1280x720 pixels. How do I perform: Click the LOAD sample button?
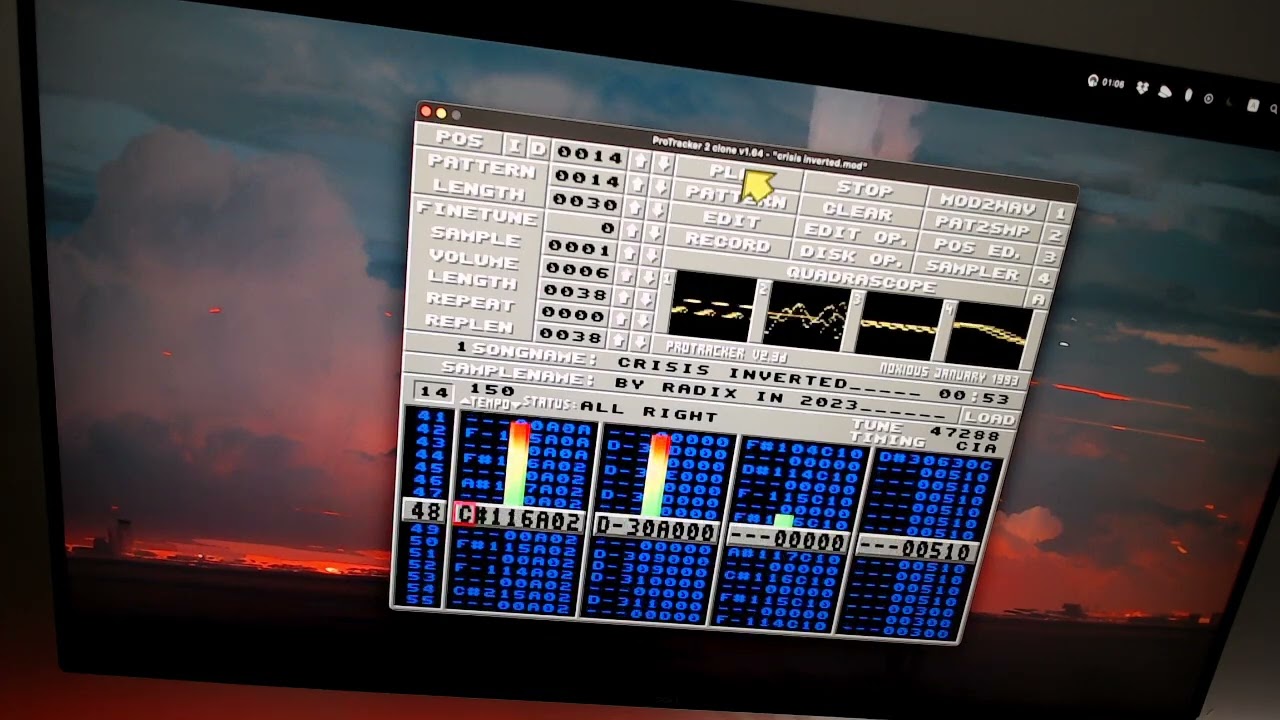tap(989, 418)
